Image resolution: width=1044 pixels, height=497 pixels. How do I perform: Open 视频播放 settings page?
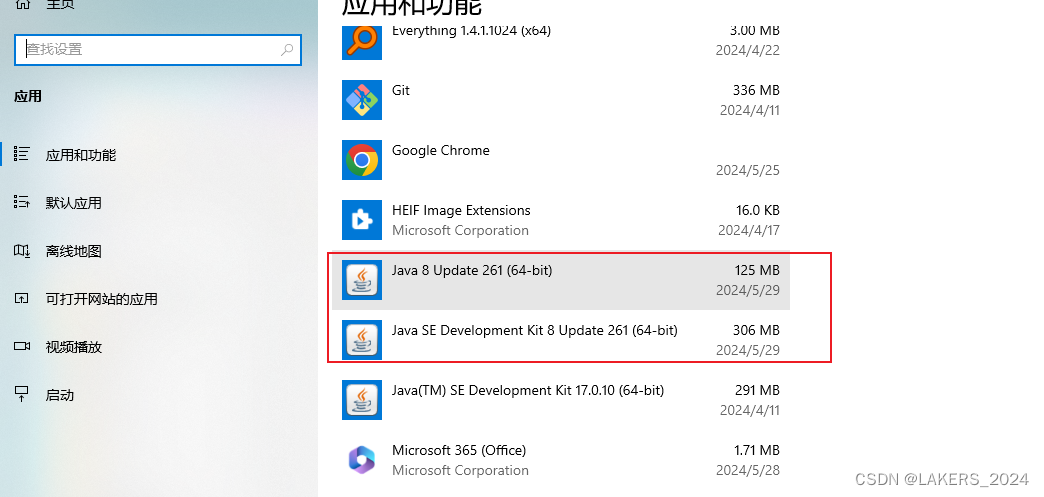tap(73, 347)
